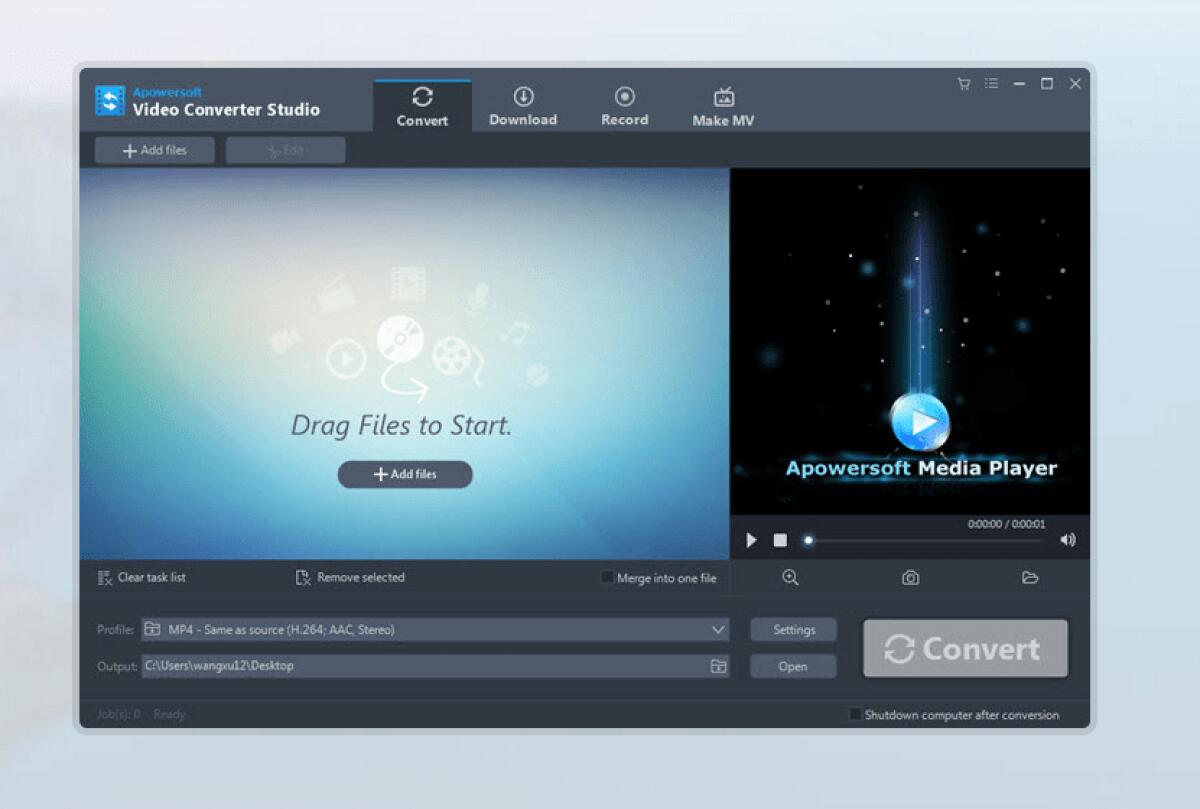This screenshot has height=809, width=1200.
Task: Zoom the preview using the magnifier icon
Action: pos(790,577)
